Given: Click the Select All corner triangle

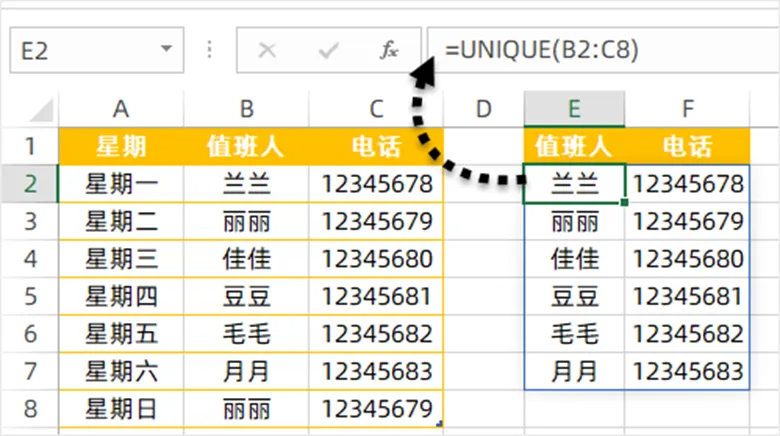Looking at the screenshot, I should pyautogui.click(x=38, y=109).
